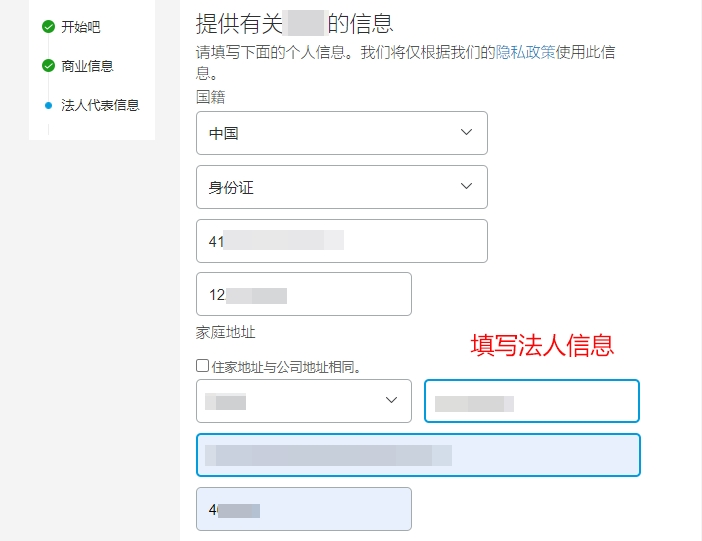702x541 pixels.
Task: Click the wide street address field
Action: 418,455
